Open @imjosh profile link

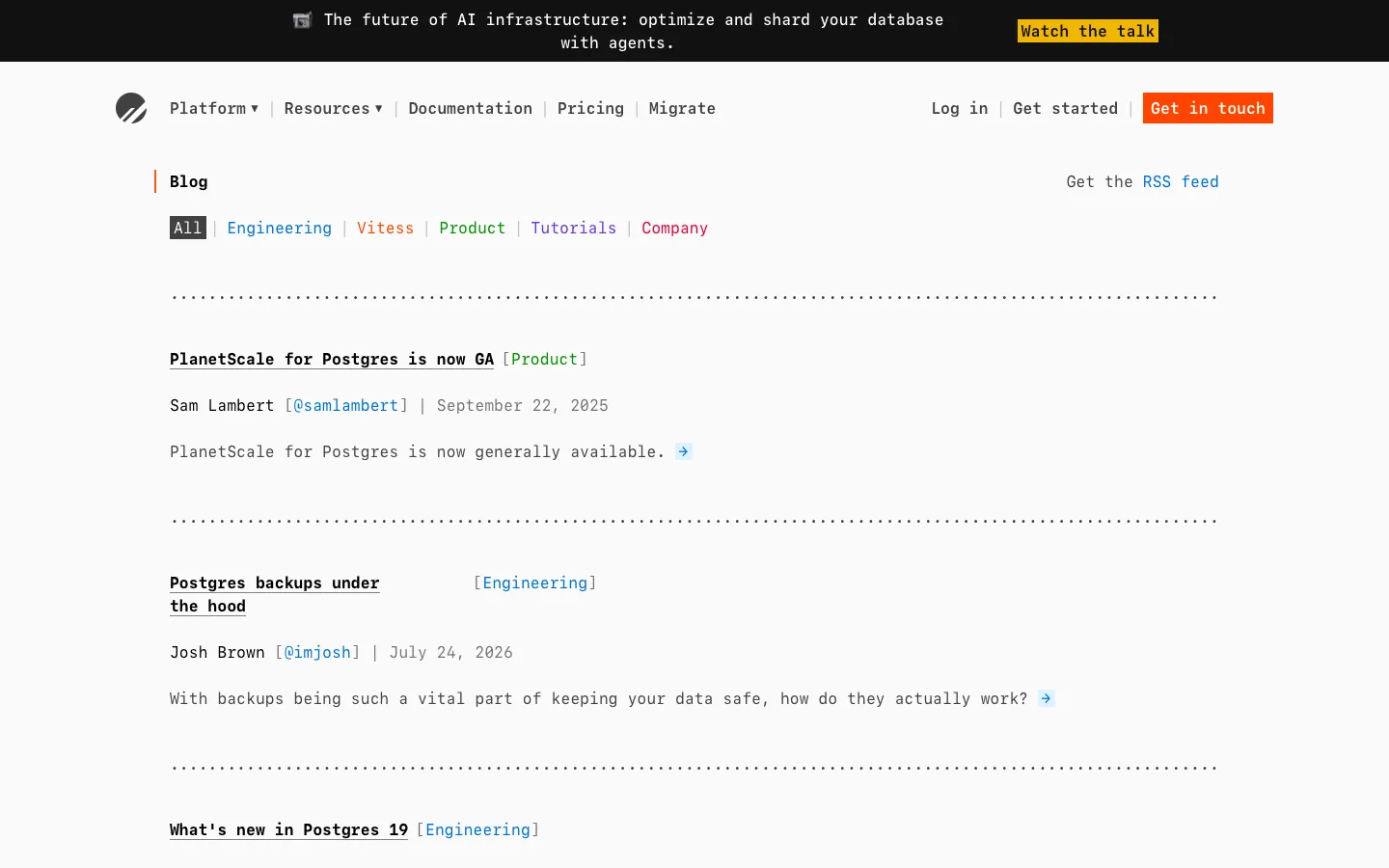(x=317, y=652)
